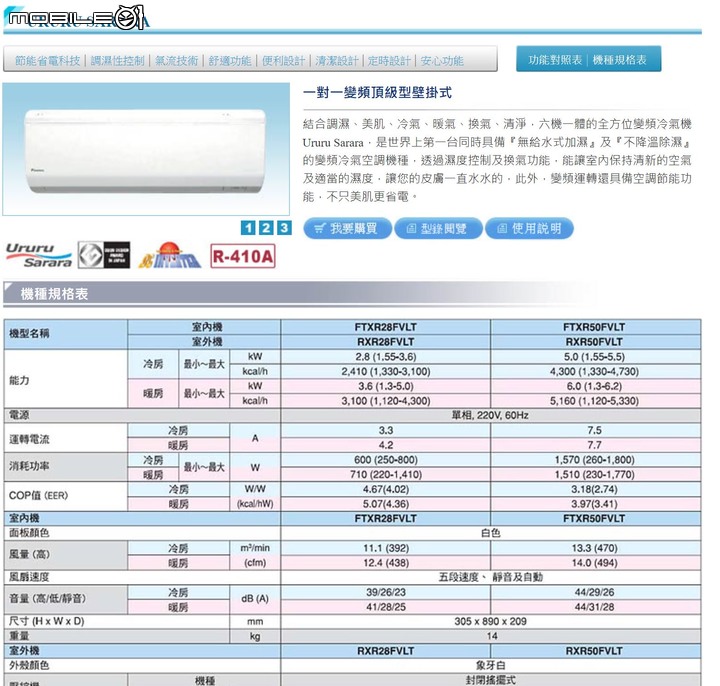The height and width of the screenshot is (686, 720).
Task: Click the COP value 3.18(2.74)
Action: 594,489
